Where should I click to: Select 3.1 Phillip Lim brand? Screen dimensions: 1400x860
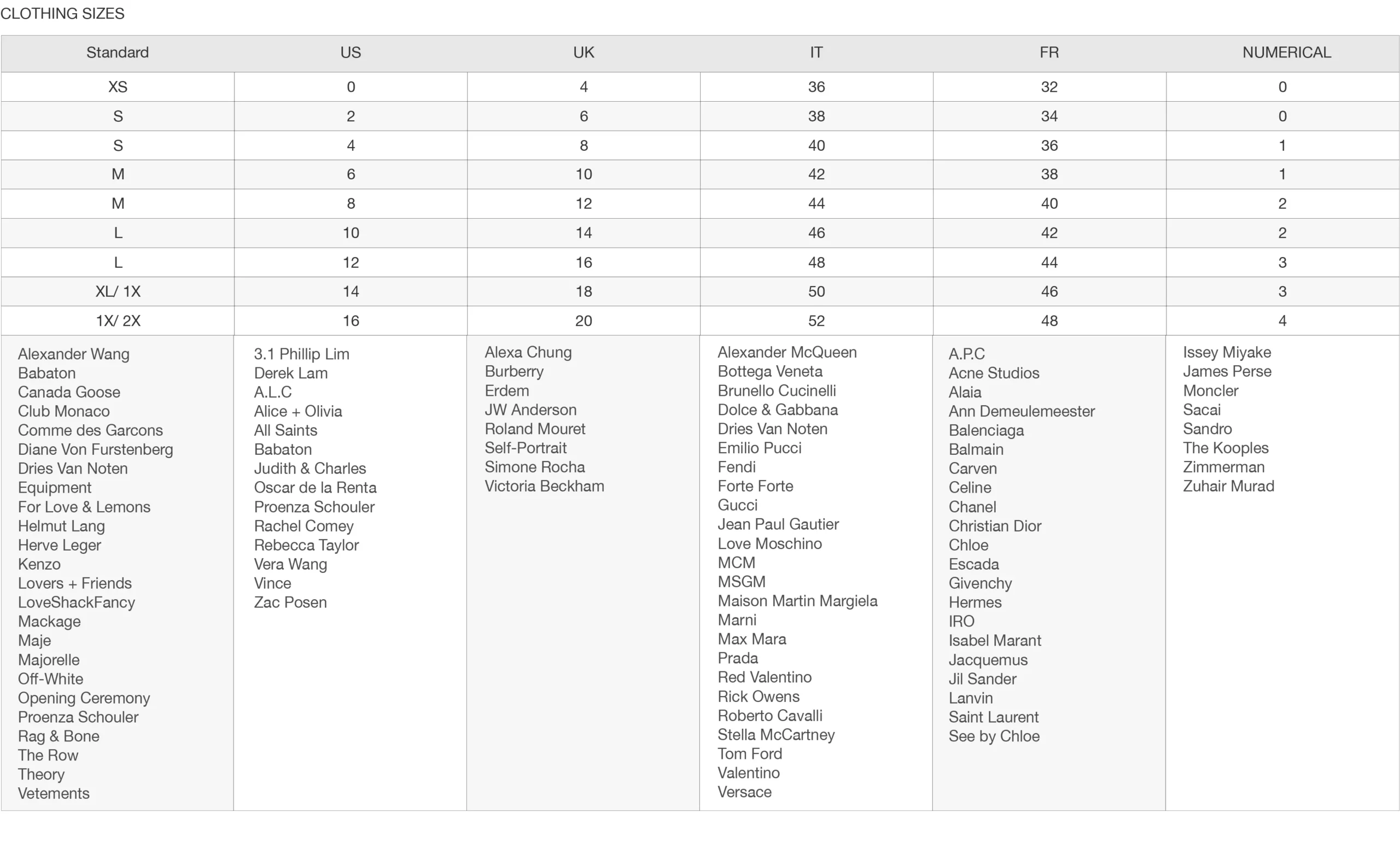tap(301, 354)
